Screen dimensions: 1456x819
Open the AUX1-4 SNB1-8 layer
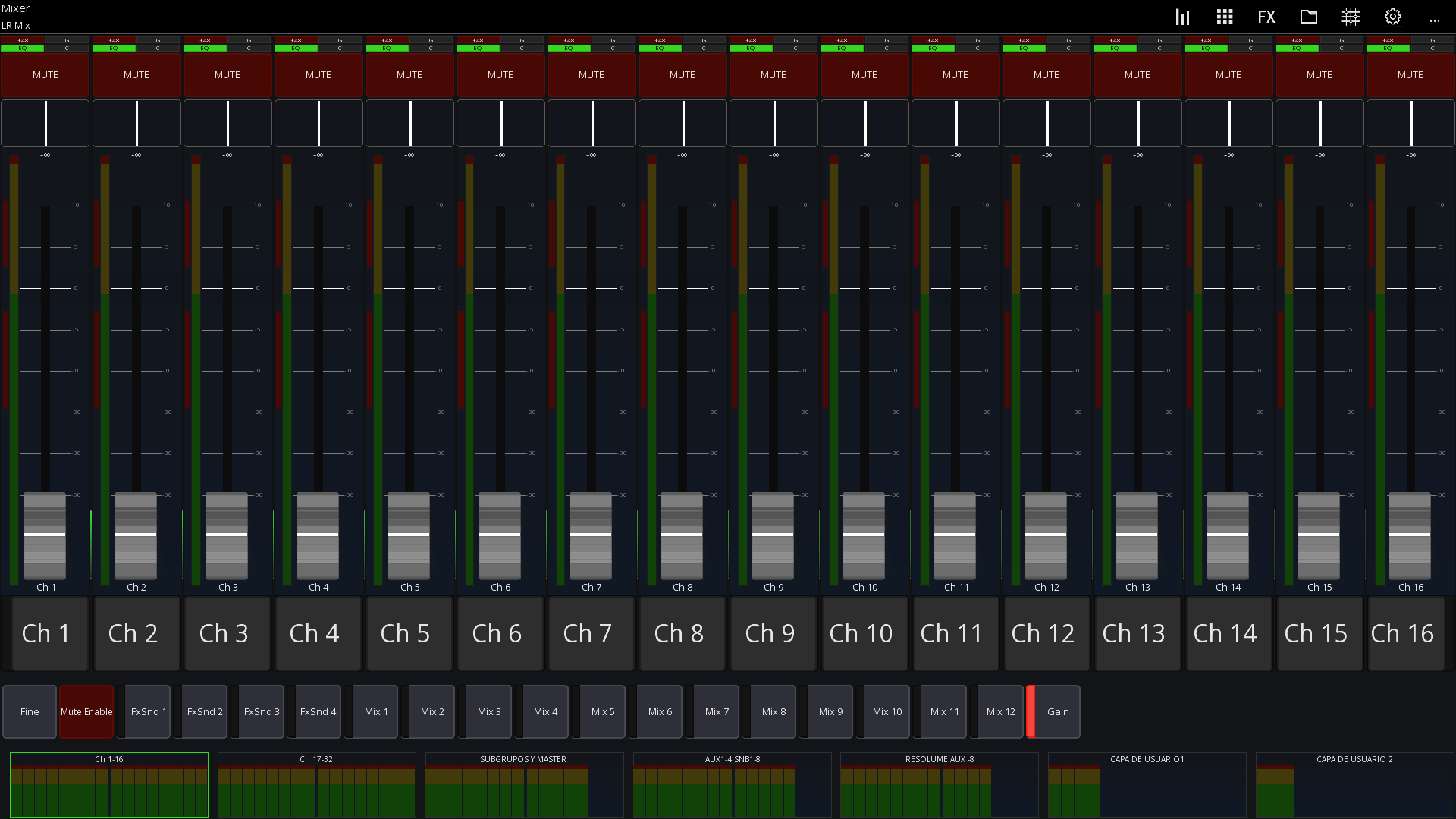[x=732, y=785]
